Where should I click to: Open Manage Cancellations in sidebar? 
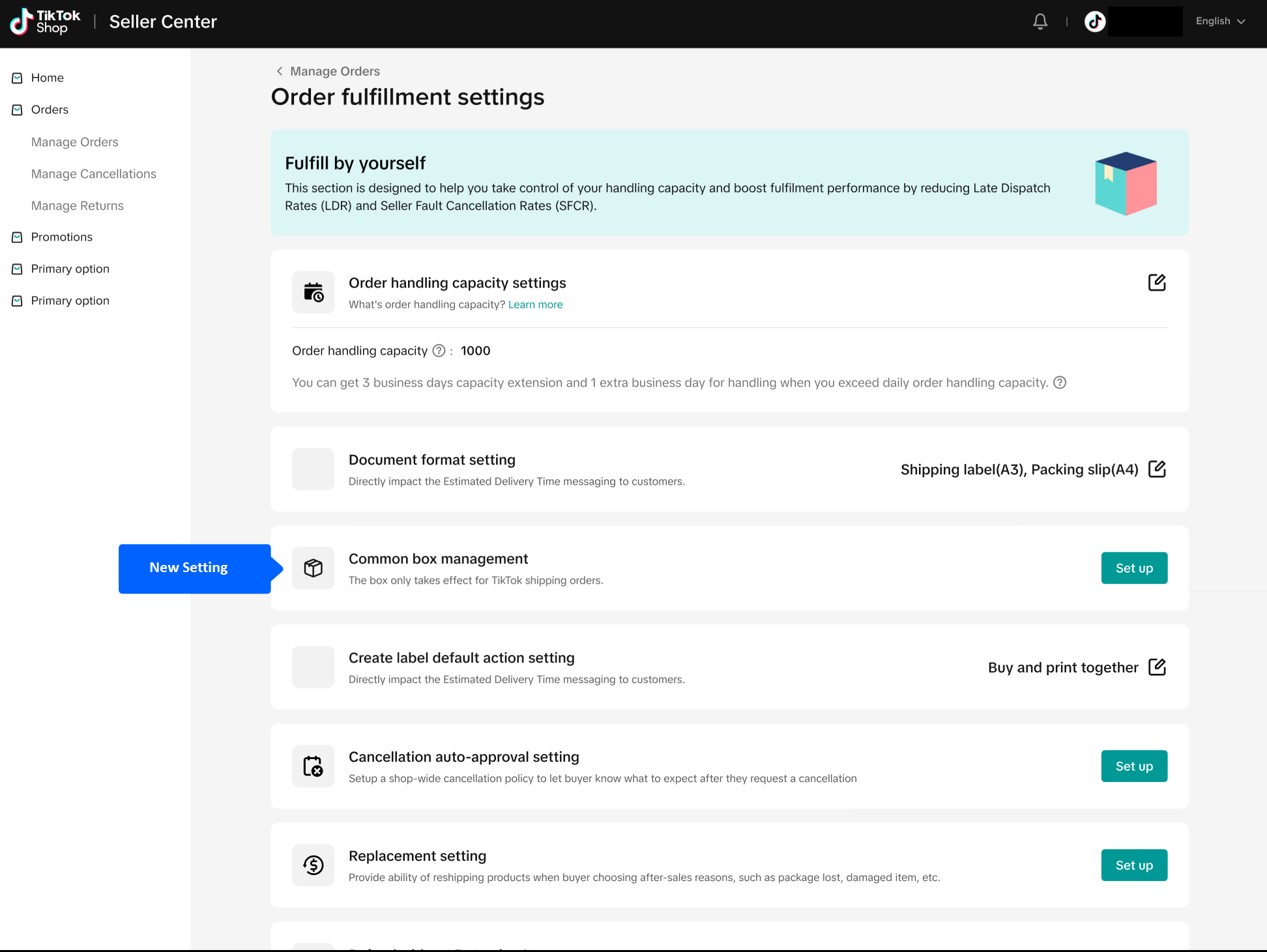pos(94,174)
